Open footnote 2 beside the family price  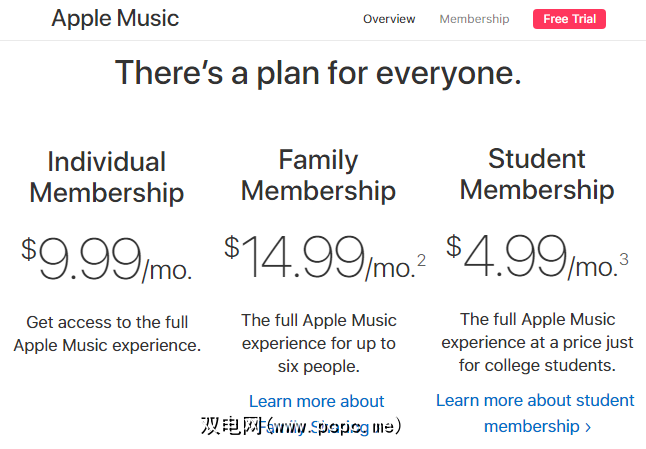pyautogui.click(x=421, y=261)
